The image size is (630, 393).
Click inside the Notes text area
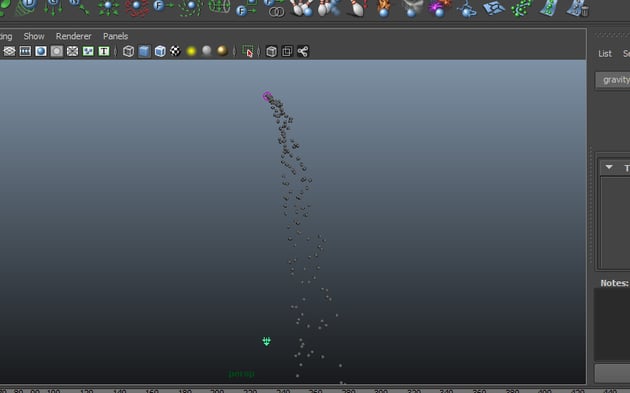(x=612, y=324)
